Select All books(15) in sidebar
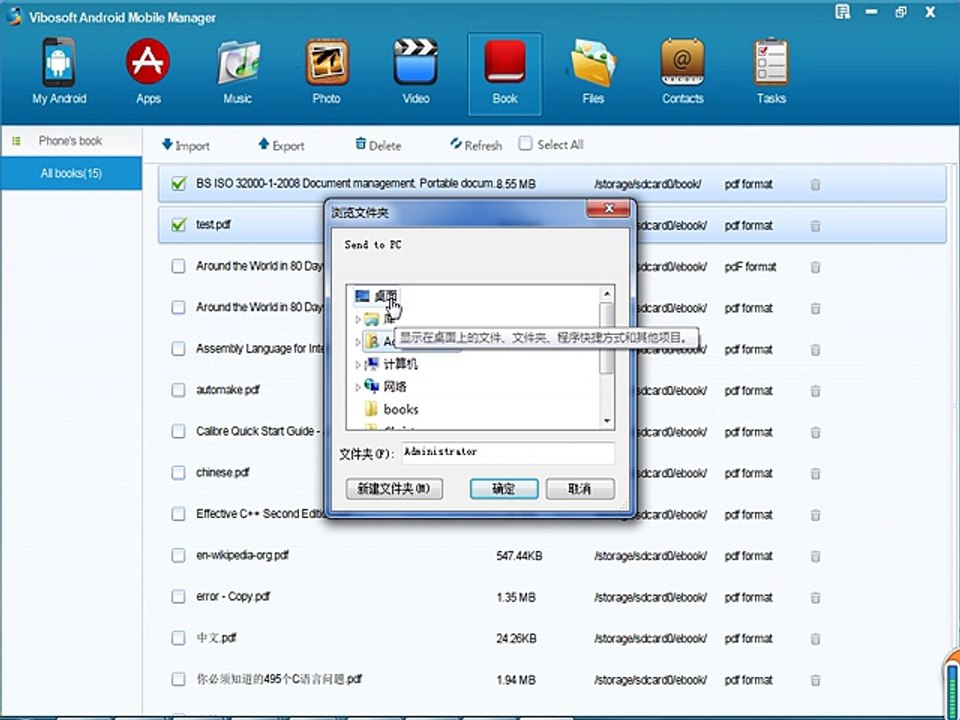The width and height of the screenshot is (960, 720). click(71, 173)
